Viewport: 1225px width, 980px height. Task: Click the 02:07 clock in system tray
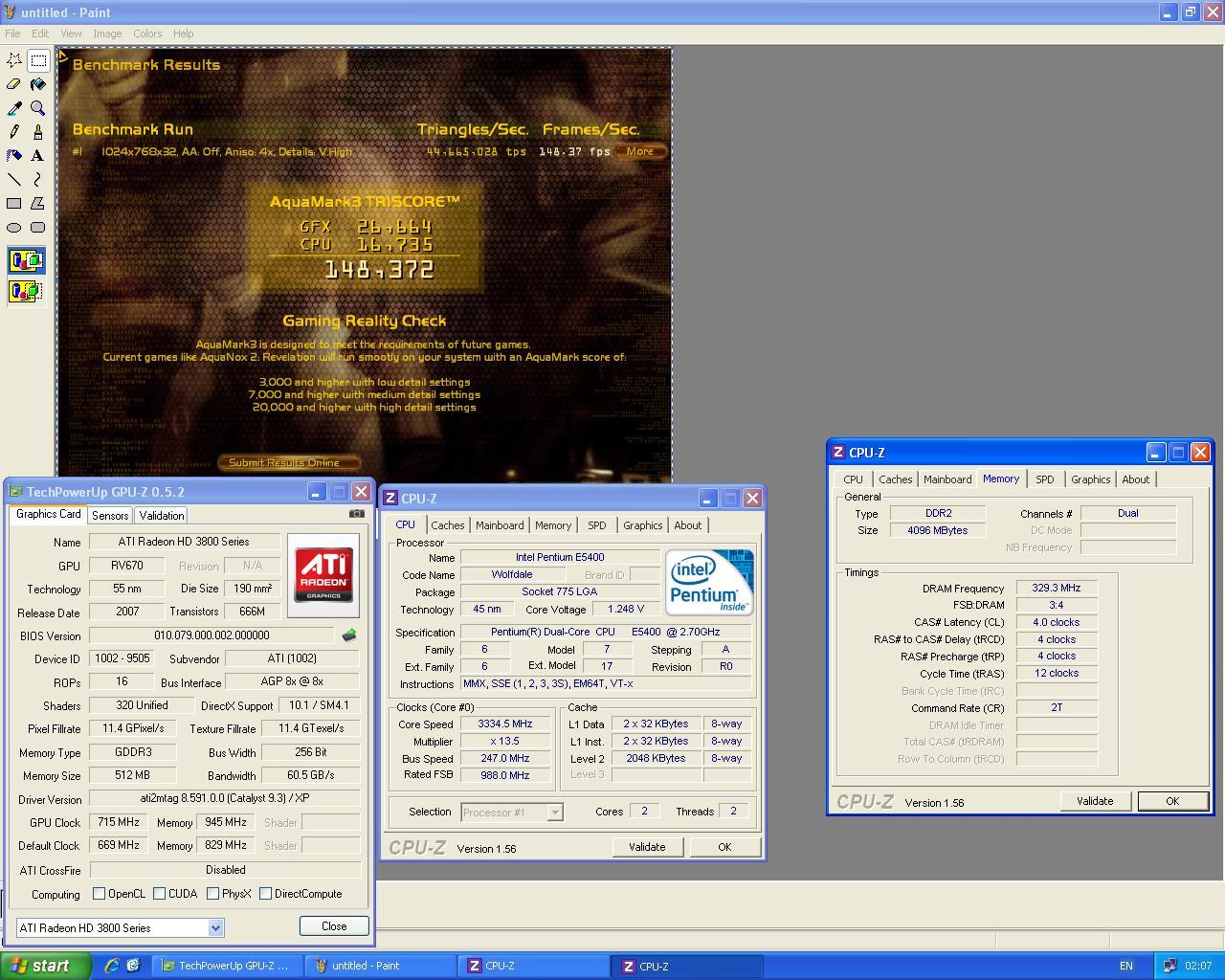coord(1198,966)
